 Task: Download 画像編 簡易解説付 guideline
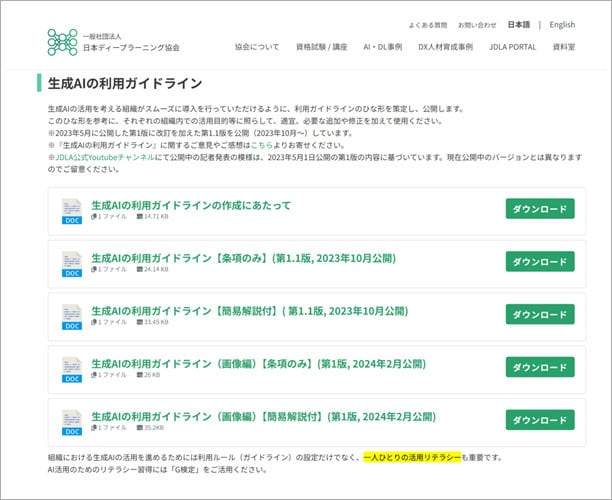[540, 421]
